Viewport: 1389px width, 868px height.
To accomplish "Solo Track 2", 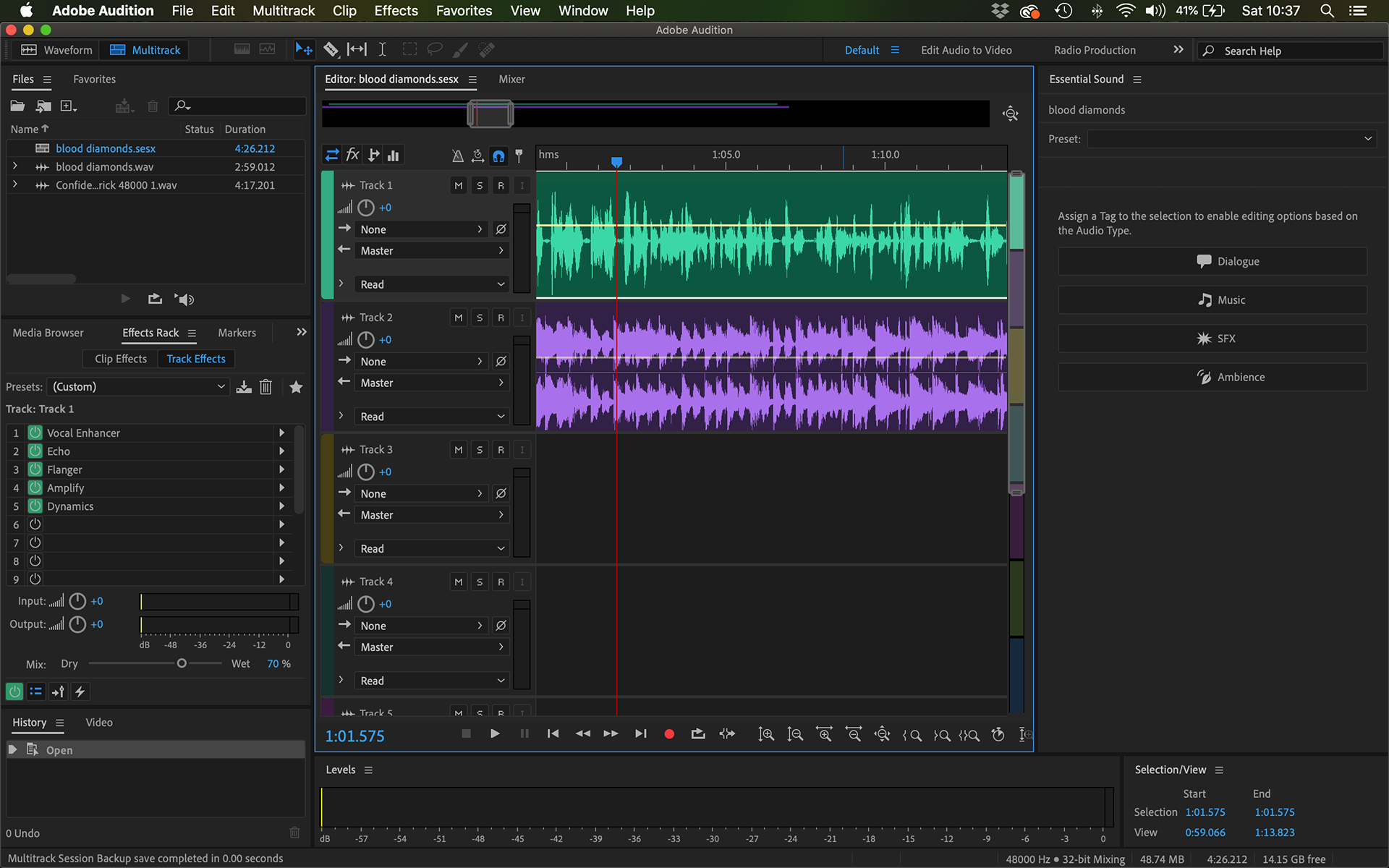I will (x=480, y=318).
